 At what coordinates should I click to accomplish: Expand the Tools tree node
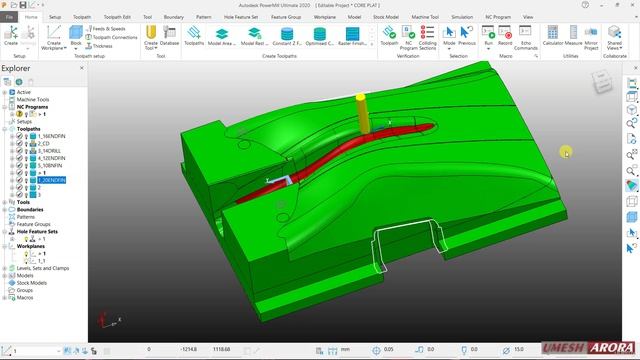(5, 202)
